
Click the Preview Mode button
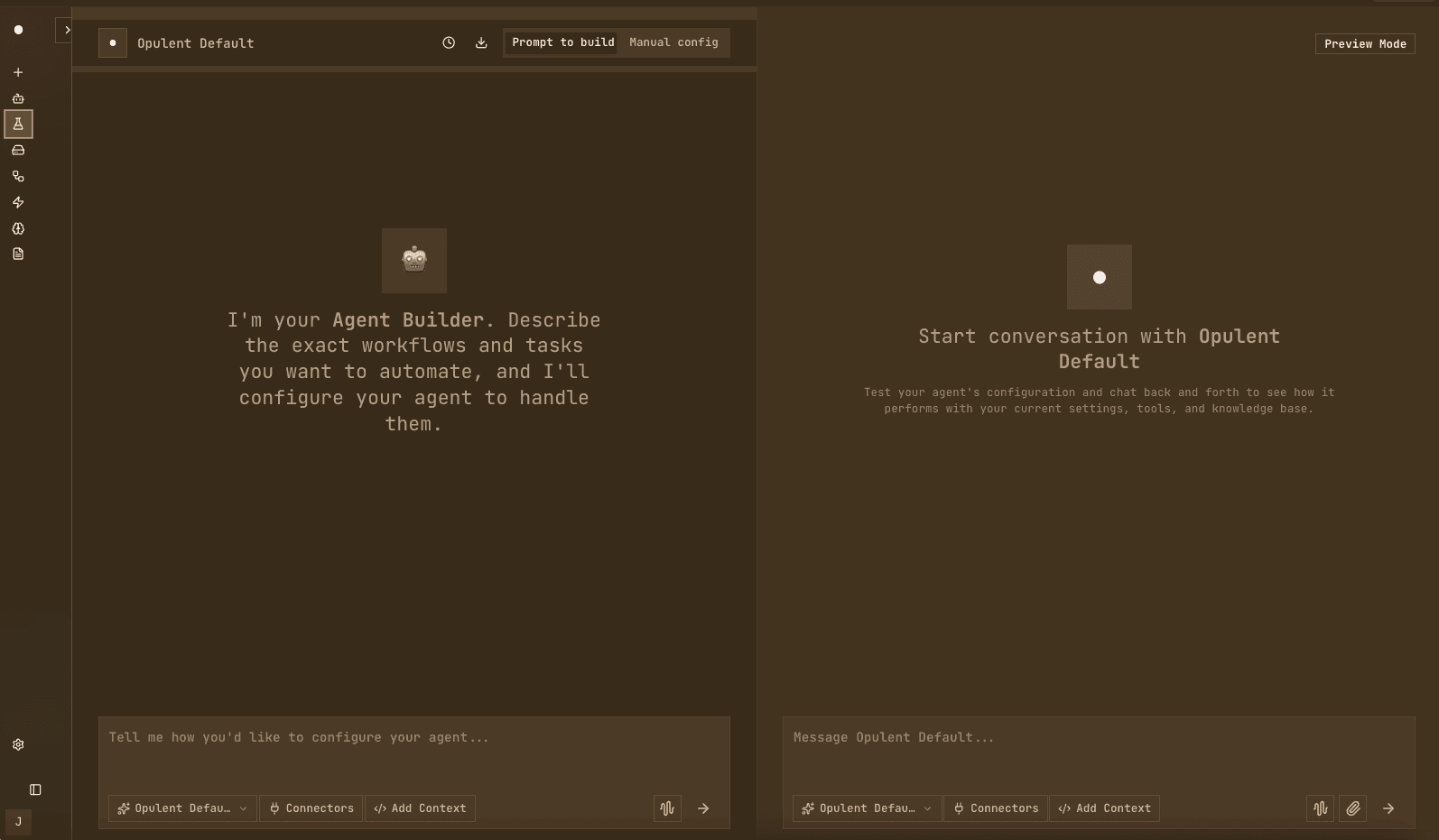(x=1365, y=43)
